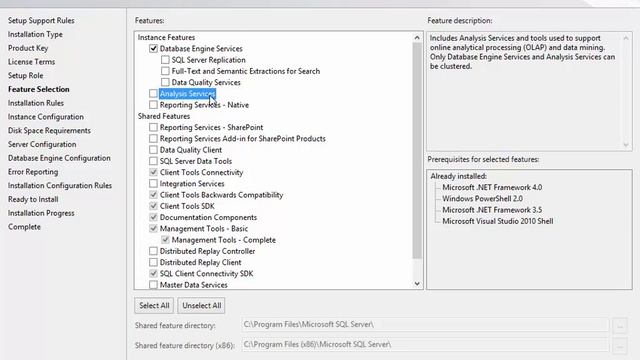This screenshot has width=640, height=360.
Task: Uncheck Database Engine Services checkbox
Action: click(x=153, y=49)
